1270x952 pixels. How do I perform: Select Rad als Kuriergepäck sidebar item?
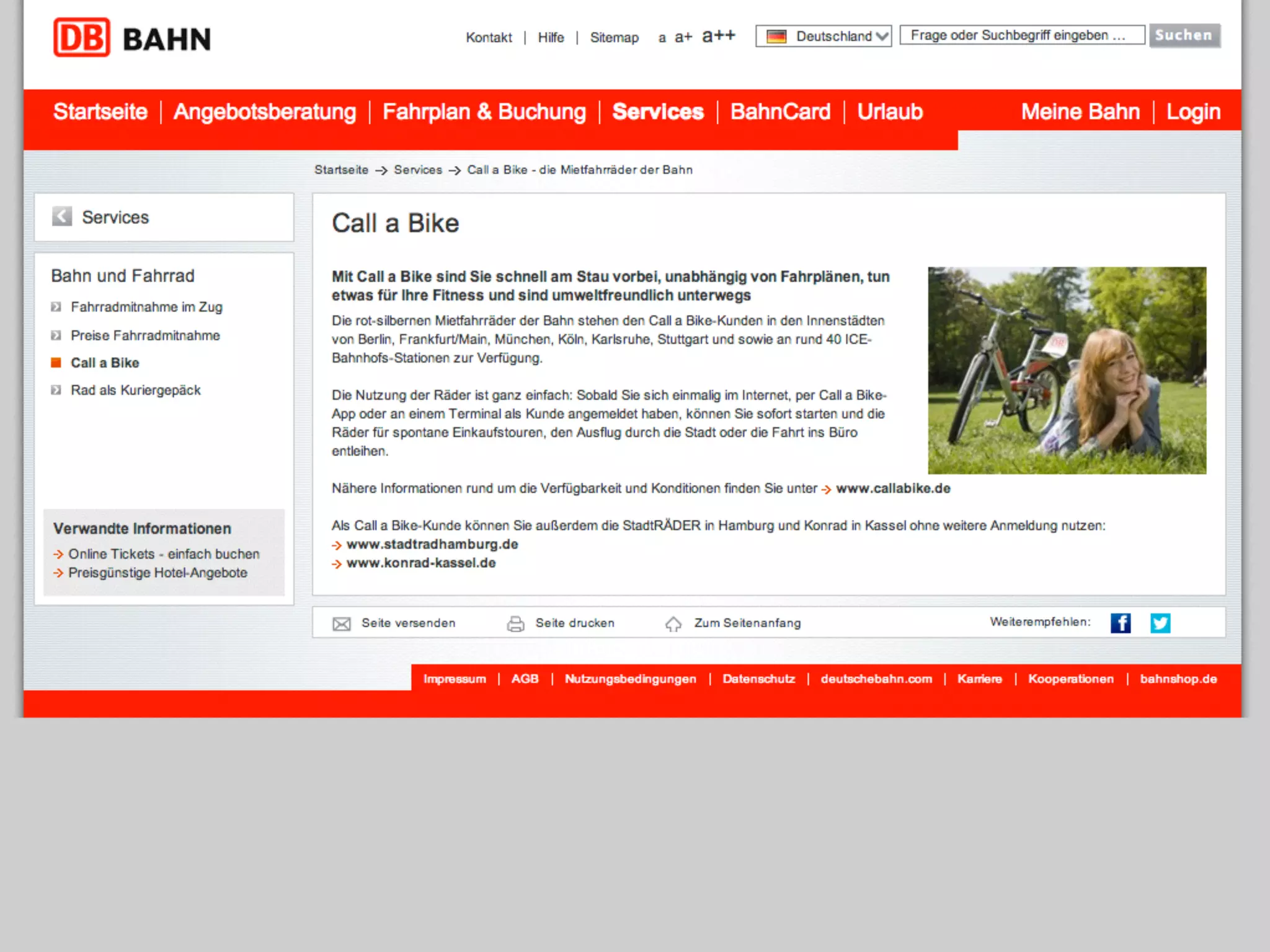[135, 390]
